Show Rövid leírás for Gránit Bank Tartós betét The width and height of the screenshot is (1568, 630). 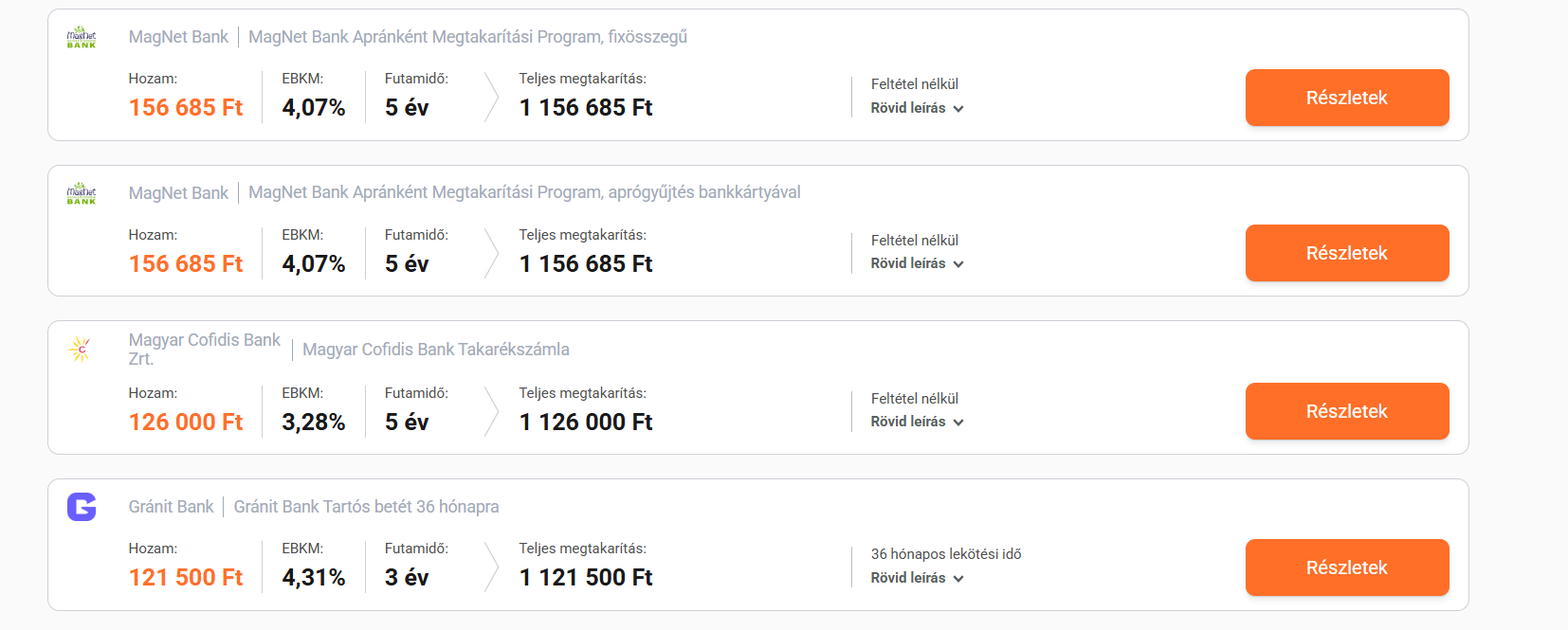click(917, 578)
